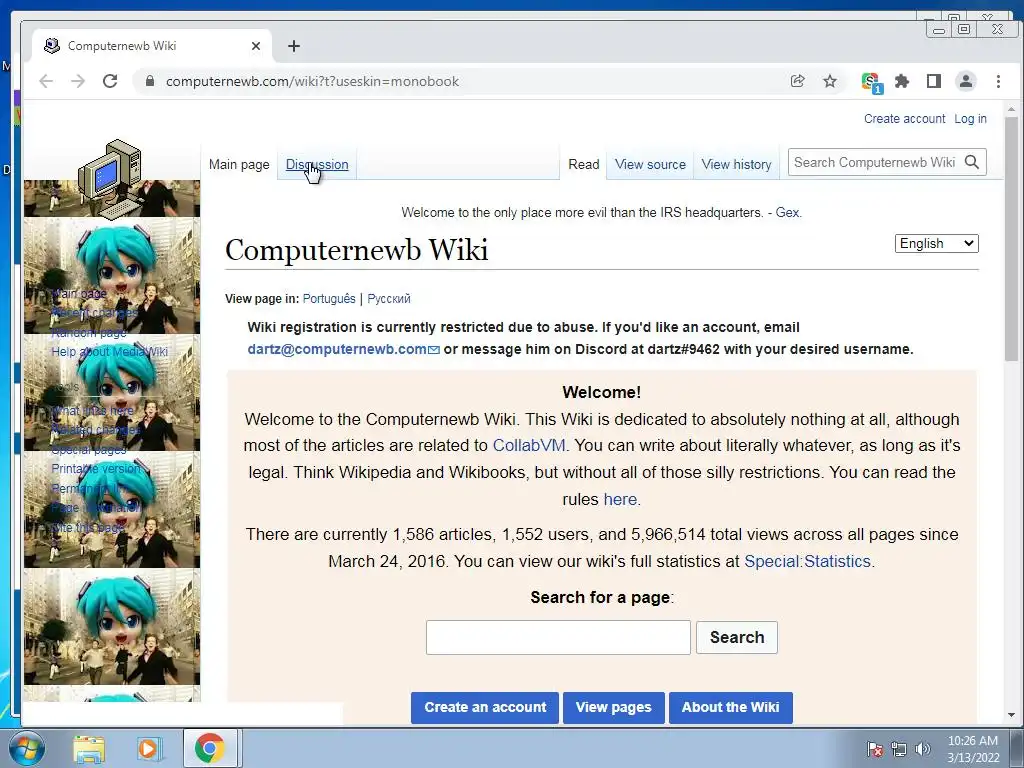This screenshot has height=768, width=1024.
Task: Open the Chrome three-dot menu
Action: point(998,81)
